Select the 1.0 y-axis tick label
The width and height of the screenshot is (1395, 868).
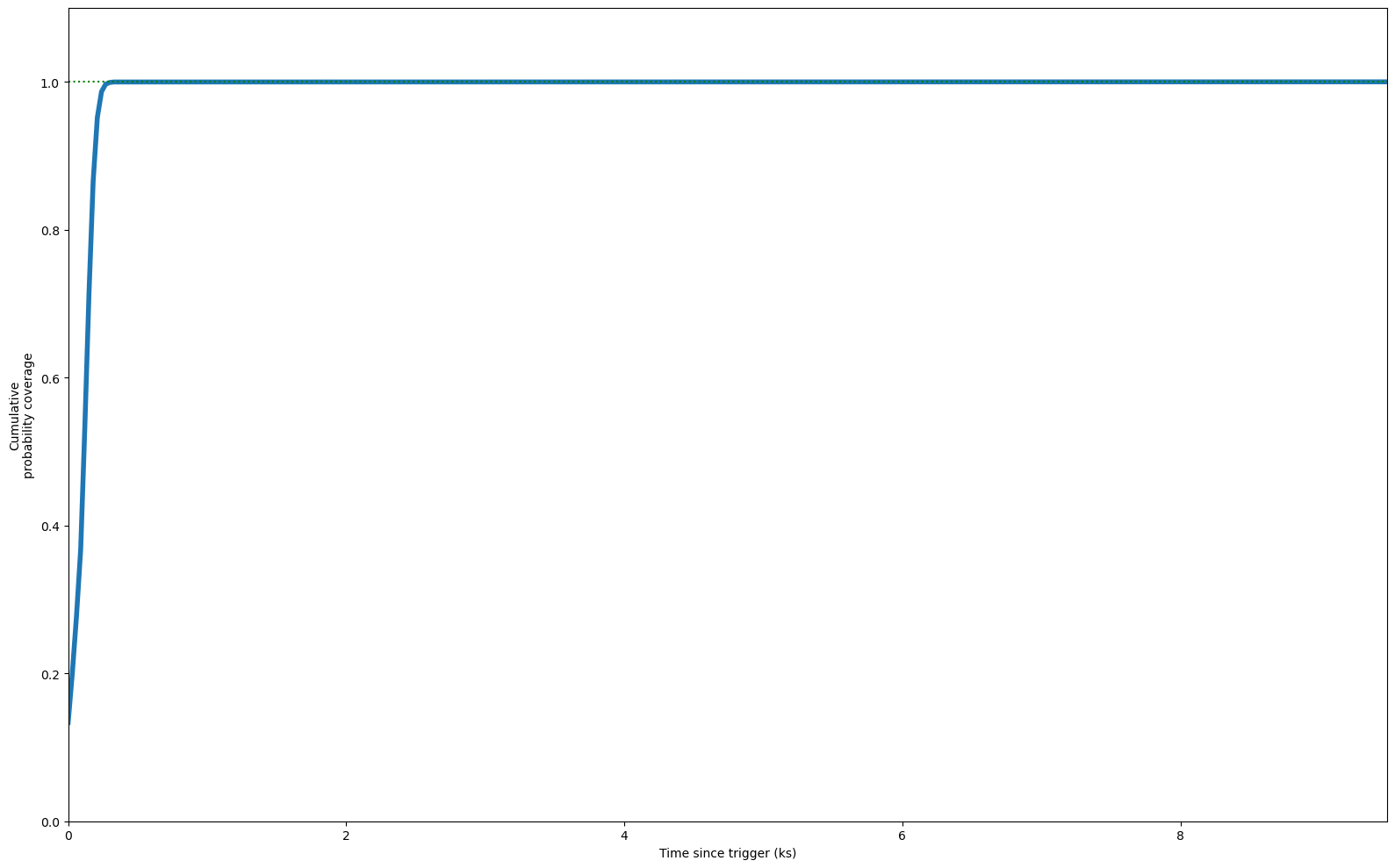pyautogui.click(x=49, y=82)
